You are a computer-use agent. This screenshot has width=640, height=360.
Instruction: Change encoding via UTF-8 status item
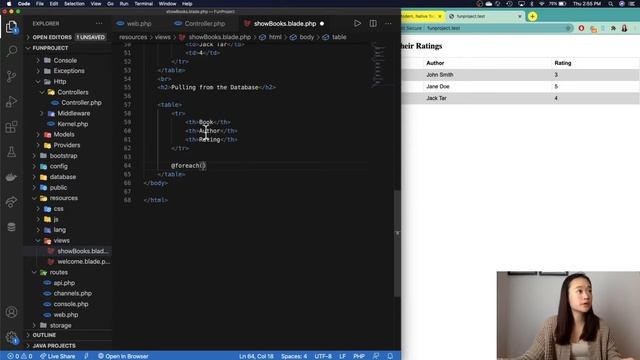click(x=323, y=356)
